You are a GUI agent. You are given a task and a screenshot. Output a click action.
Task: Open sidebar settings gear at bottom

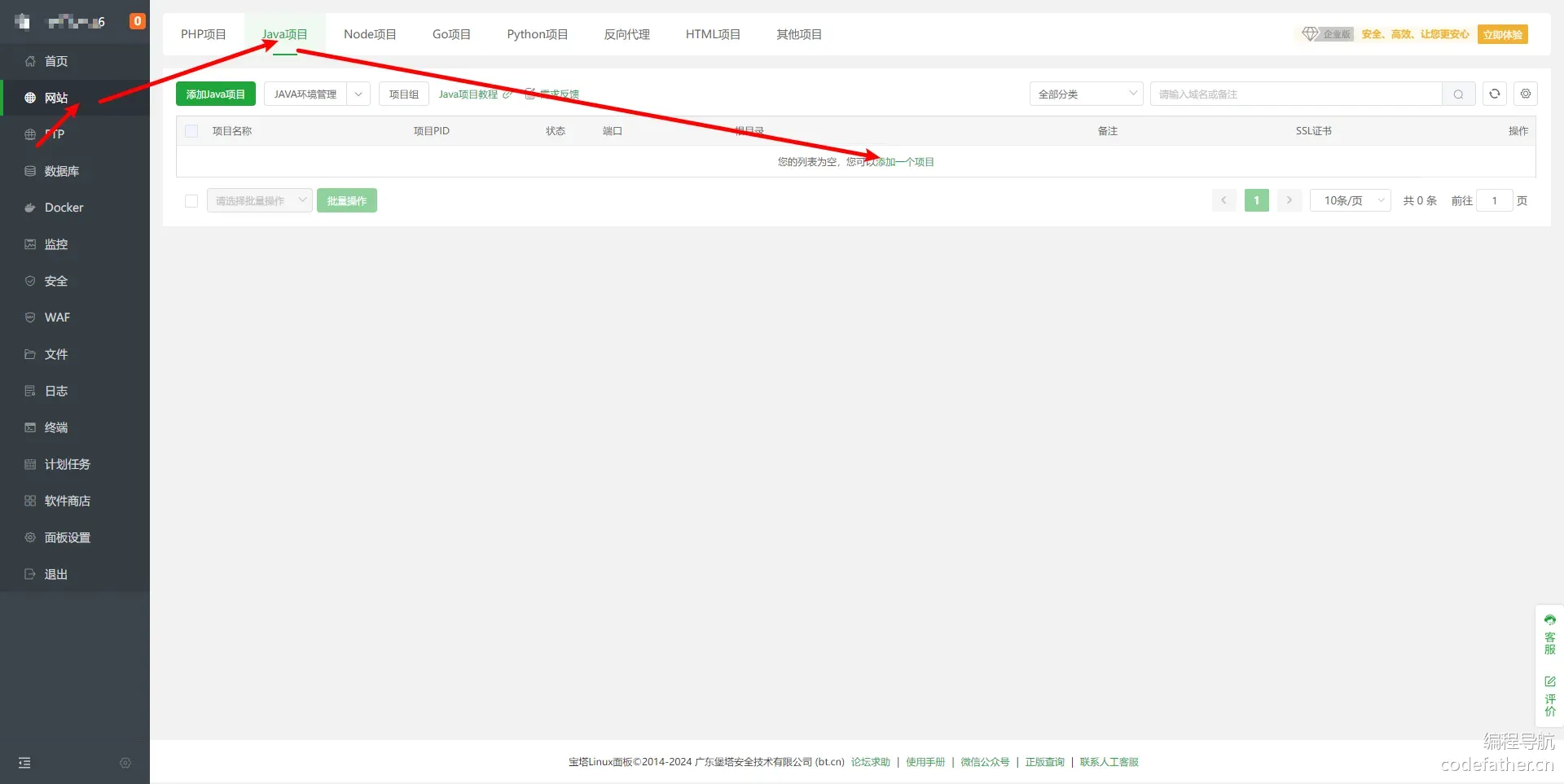coord(125,763)
